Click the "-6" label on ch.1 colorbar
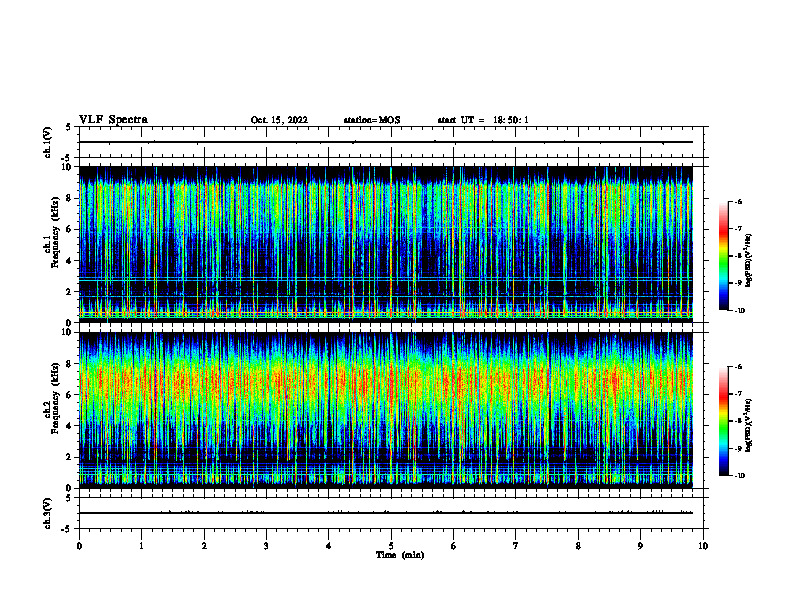The image size is (792, 612). [x=738, y=202]
